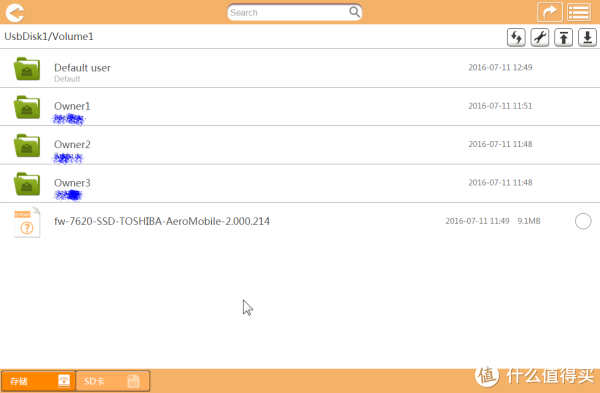Switch to the 存储 storage tab
Viewport: 600px width, 393px height.
pos(38,381)
